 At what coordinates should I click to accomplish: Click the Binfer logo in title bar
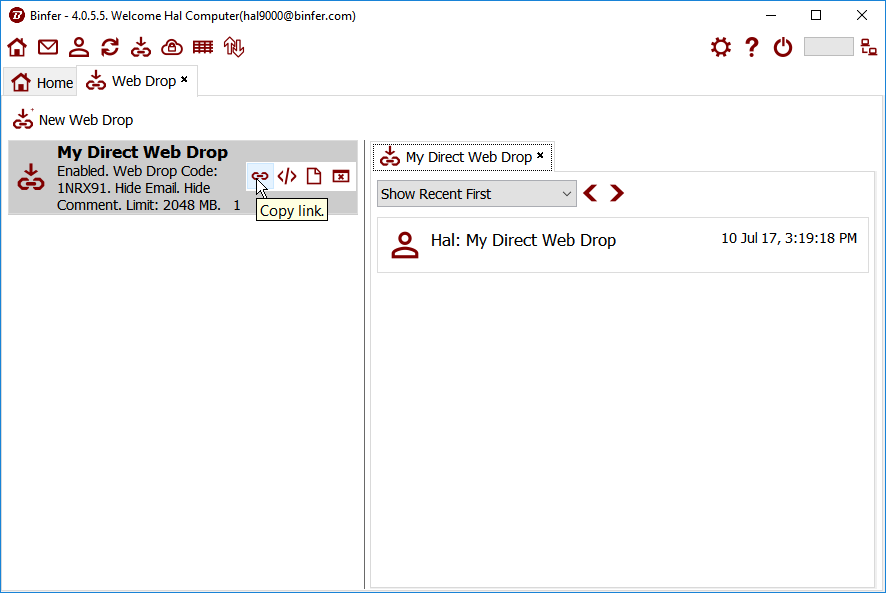pyautogui.click(x=17, y=15)
